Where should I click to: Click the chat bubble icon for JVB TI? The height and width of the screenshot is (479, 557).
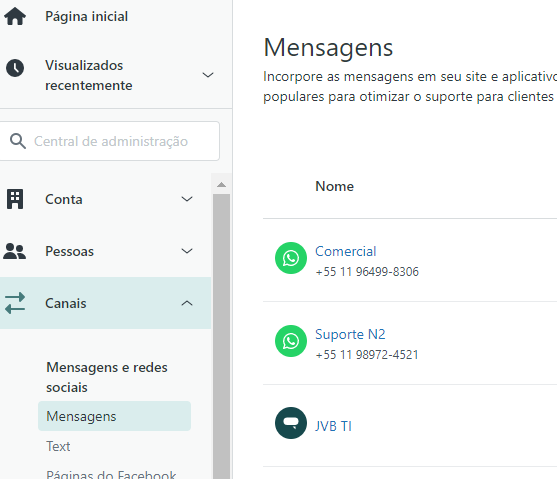[291, 423]
